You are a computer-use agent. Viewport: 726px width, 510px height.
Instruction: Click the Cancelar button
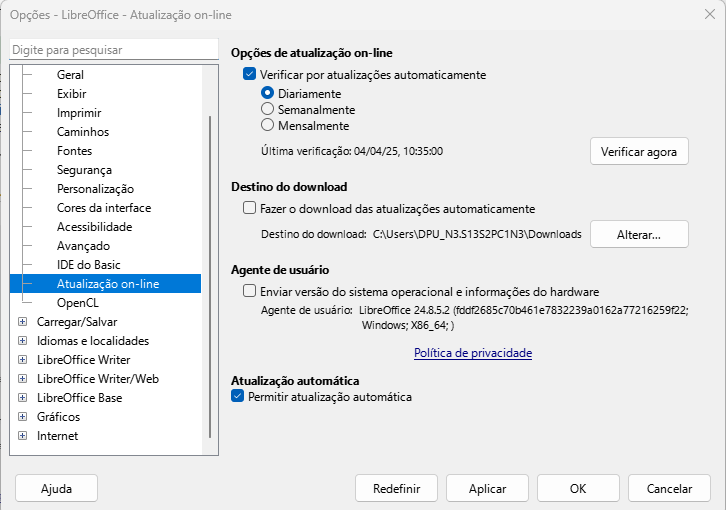669,489
